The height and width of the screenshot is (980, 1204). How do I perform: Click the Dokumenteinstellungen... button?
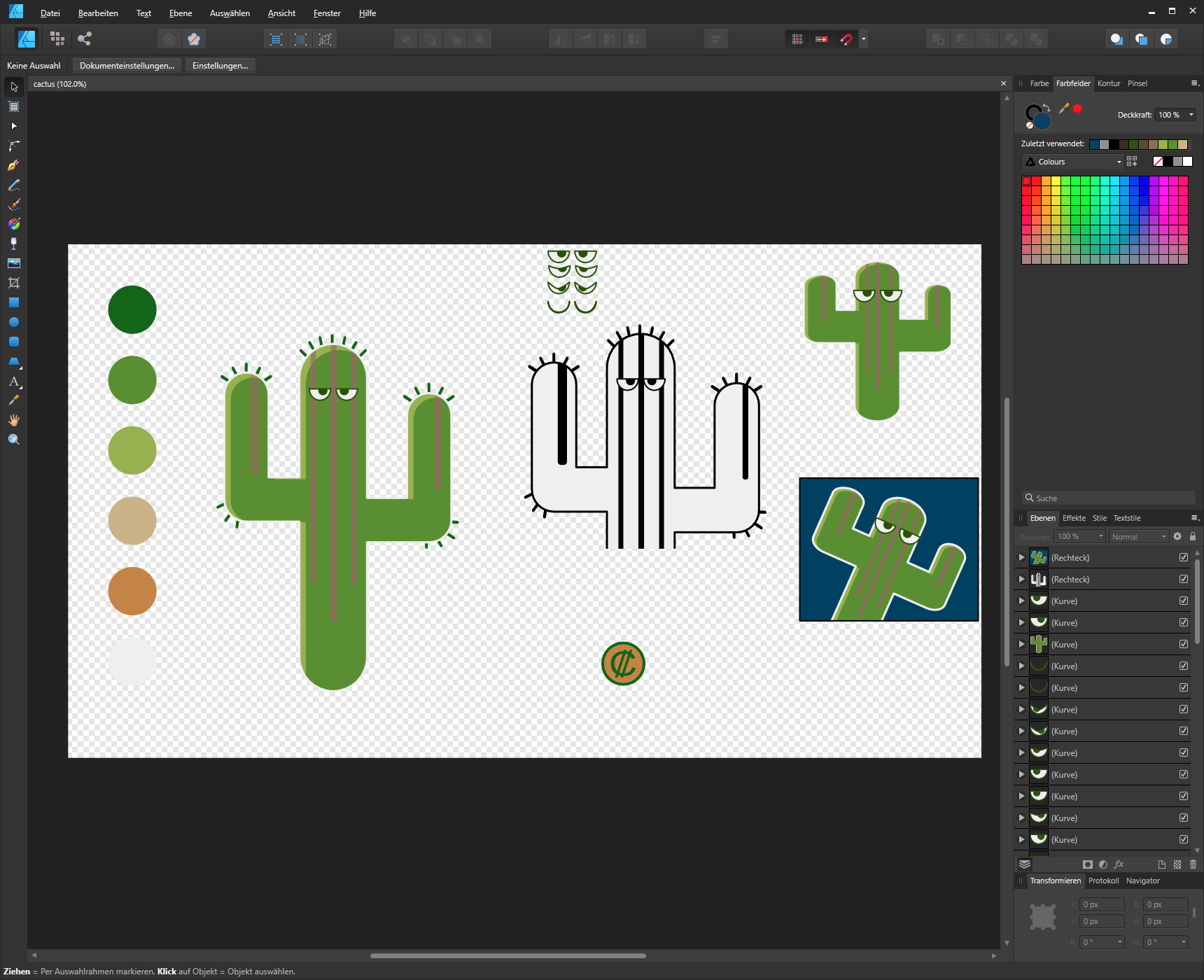[x=127, y=66]
